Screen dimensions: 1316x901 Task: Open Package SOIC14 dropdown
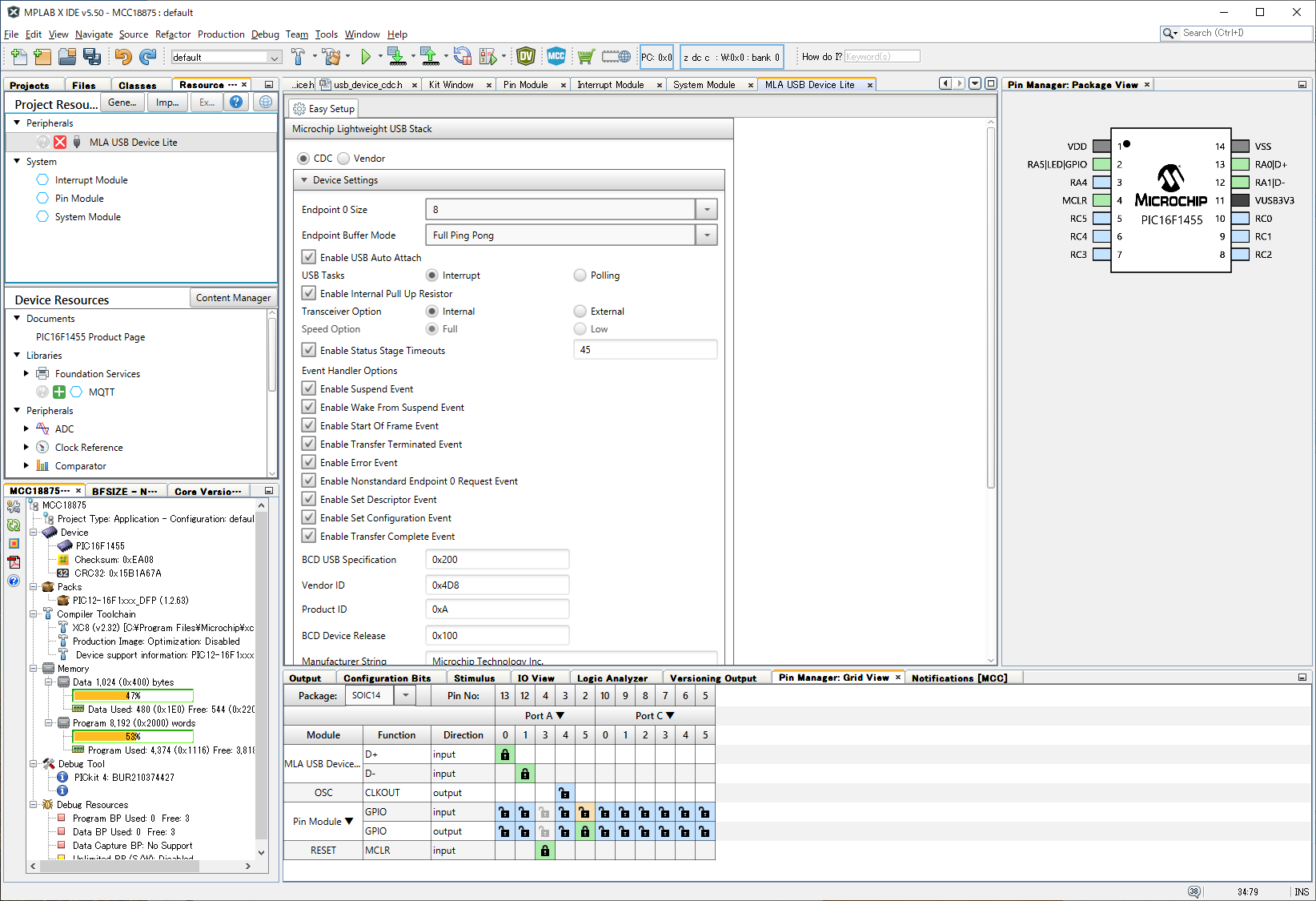[406, 695]
